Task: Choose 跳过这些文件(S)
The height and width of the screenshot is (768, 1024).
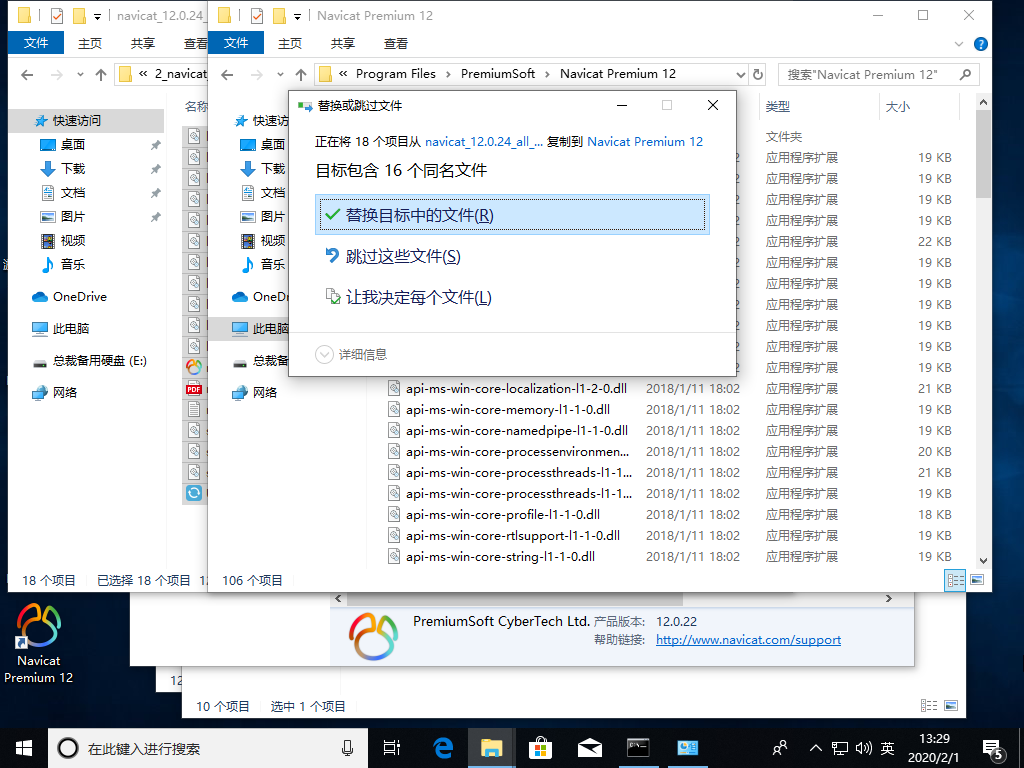Action: tap(512, 256)
